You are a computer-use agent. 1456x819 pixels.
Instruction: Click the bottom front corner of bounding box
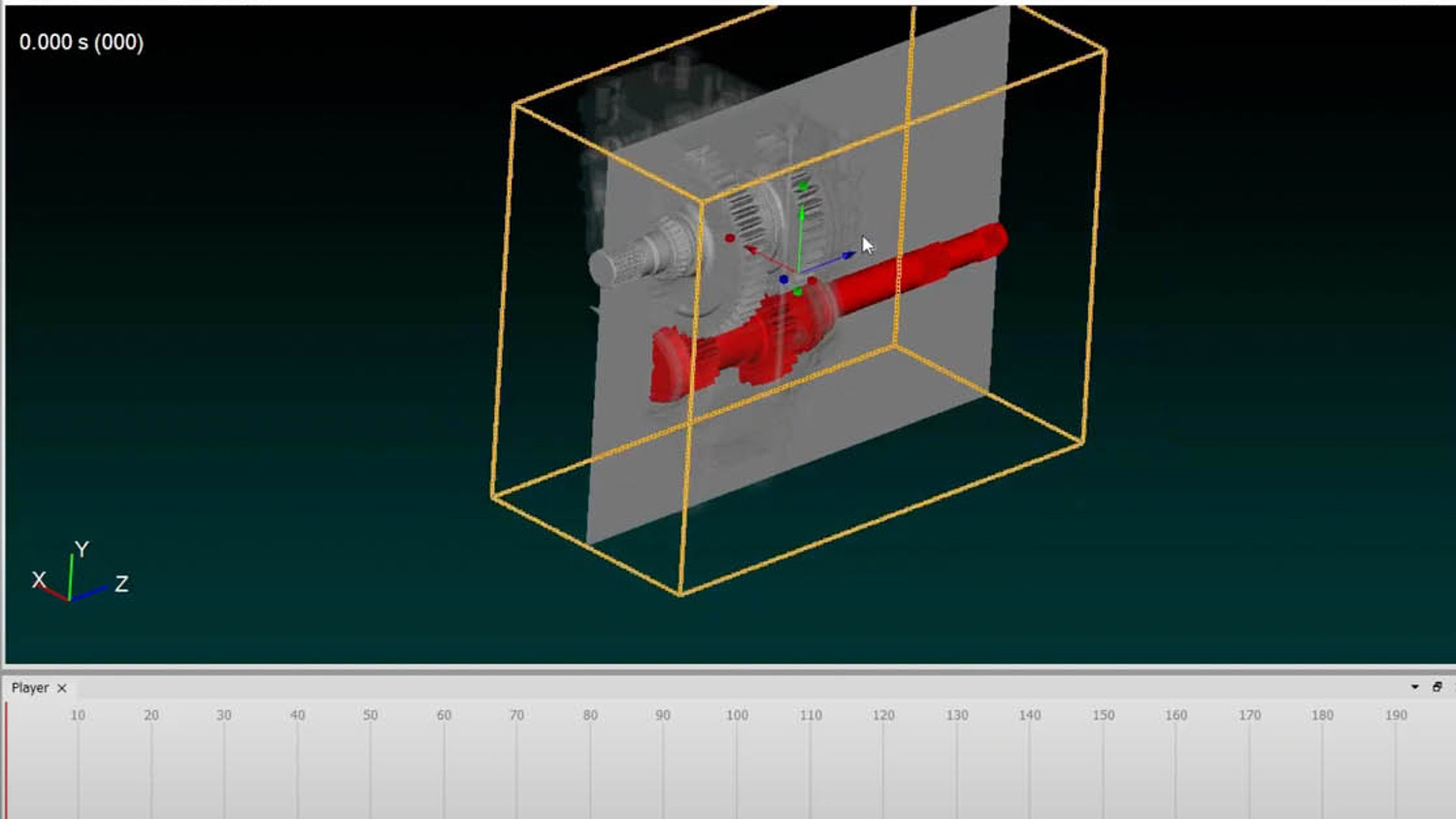(x=680, y=594)
